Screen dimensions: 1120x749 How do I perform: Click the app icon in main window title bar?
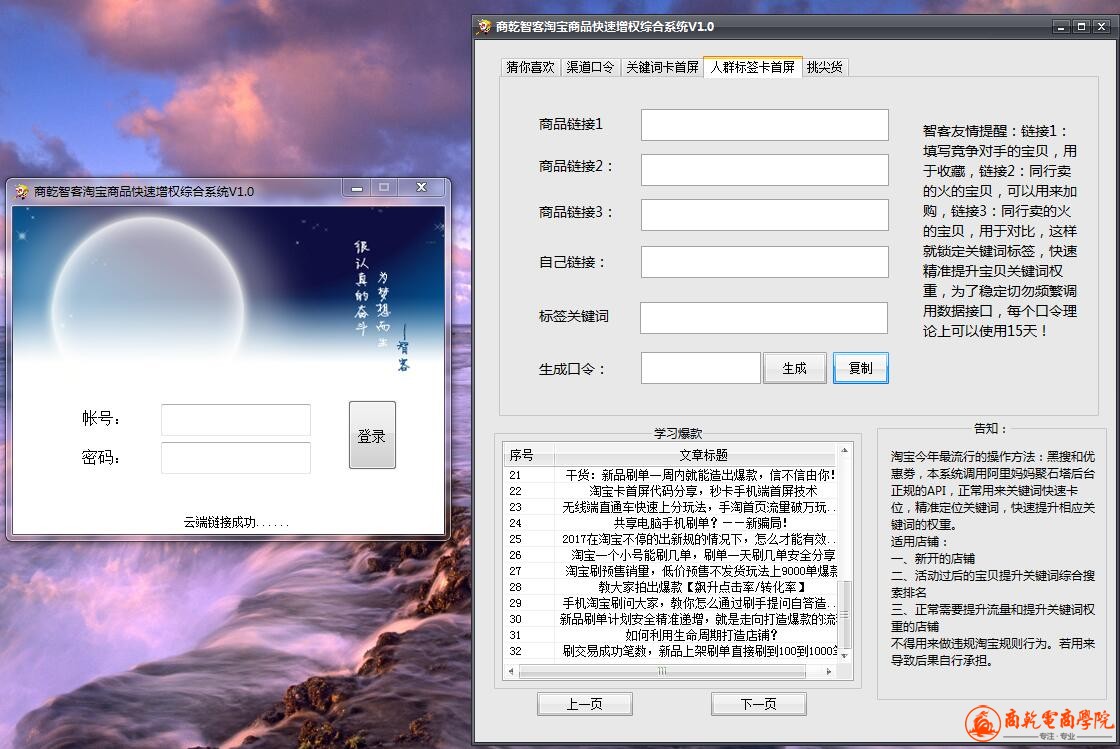coord(485,27)
